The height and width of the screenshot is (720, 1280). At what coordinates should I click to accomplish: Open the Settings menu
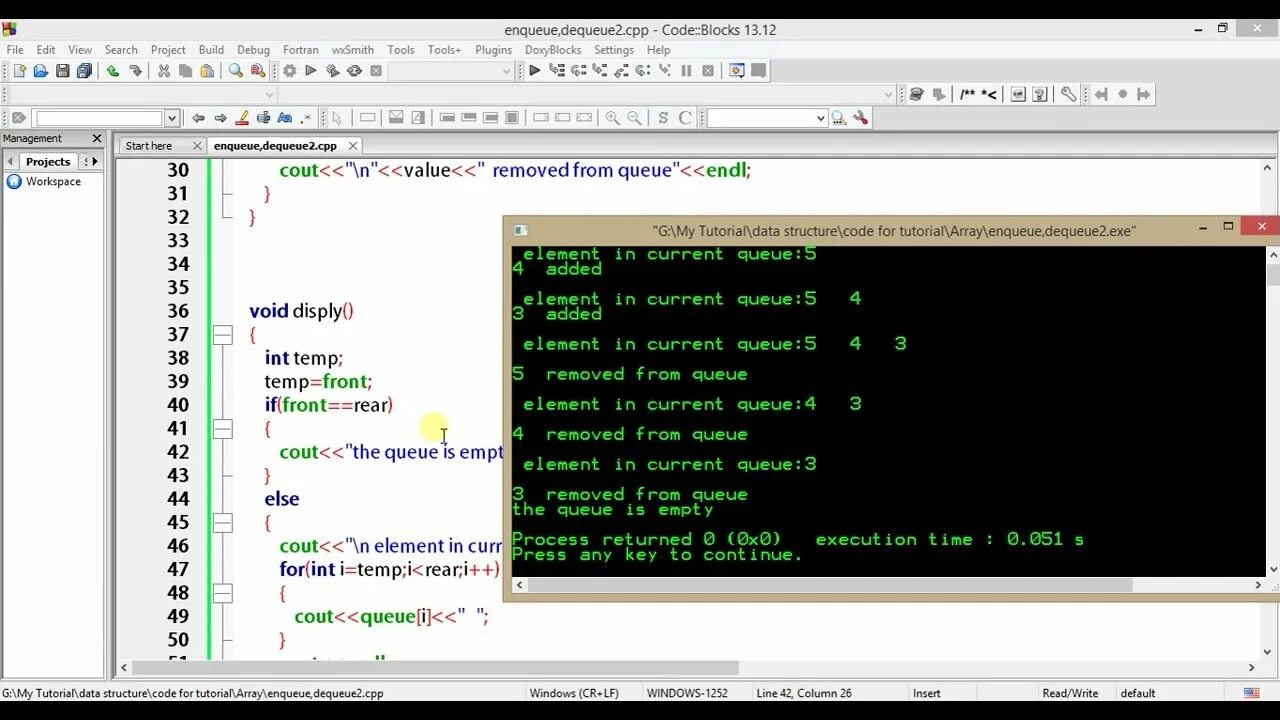614,50
